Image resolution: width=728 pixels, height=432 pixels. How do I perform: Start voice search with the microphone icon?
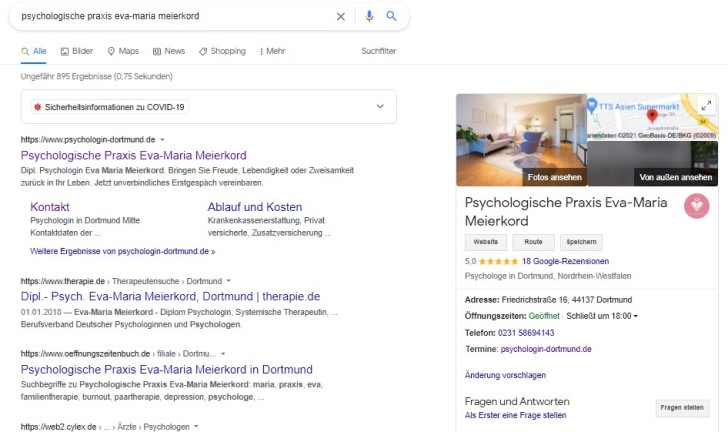click(x=369, y=16)
